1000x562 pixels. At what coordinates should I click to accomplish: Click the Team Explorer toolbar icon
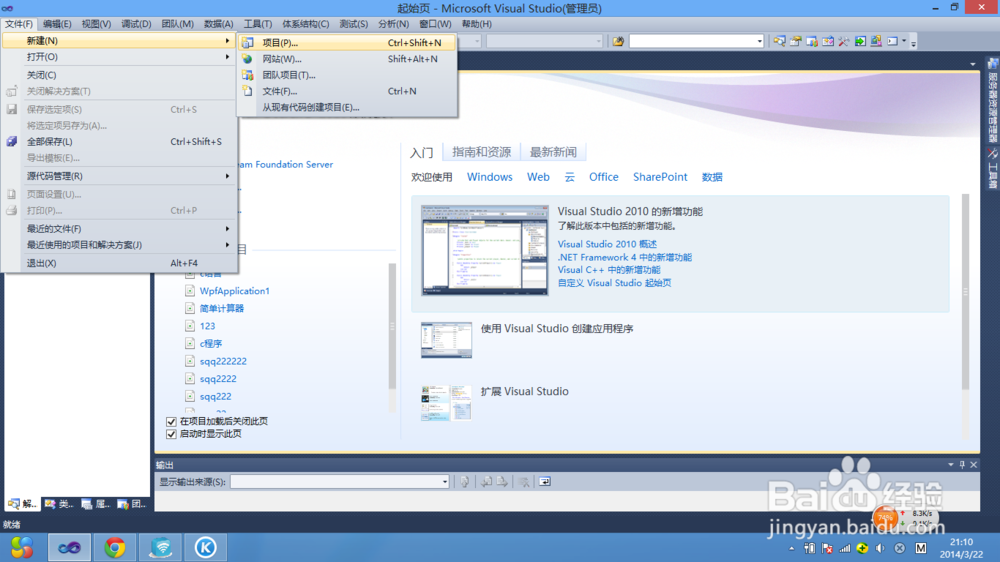(812, 41)
